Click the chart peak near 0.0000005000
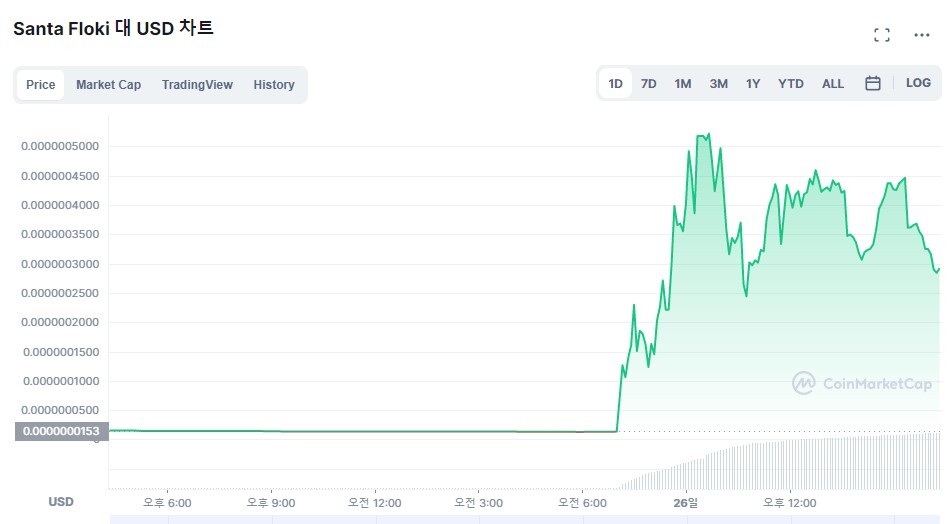 tap(704, 136)
